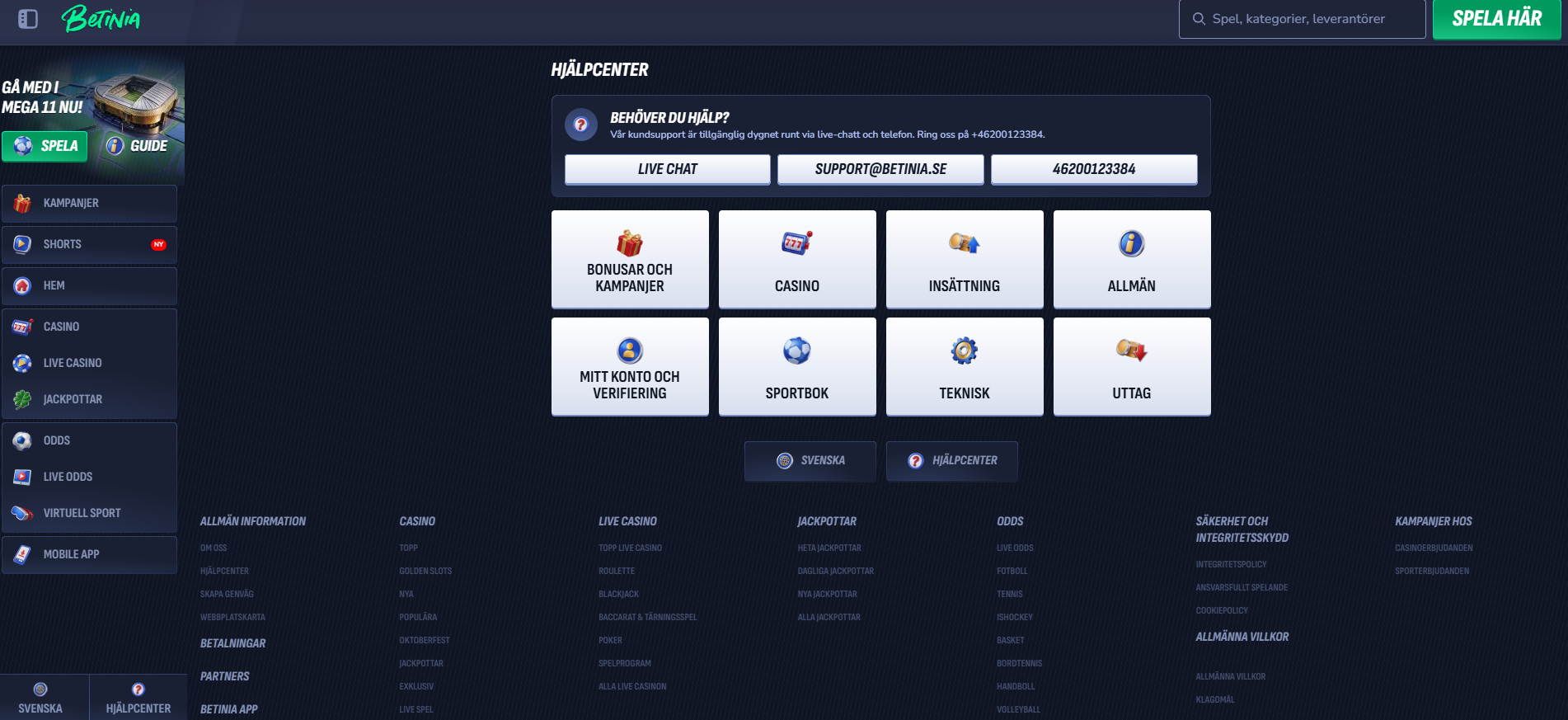Screen dimensions: 1568x720
Task: Select Live Casino in sidebar
Action: (x=89, y=364)
